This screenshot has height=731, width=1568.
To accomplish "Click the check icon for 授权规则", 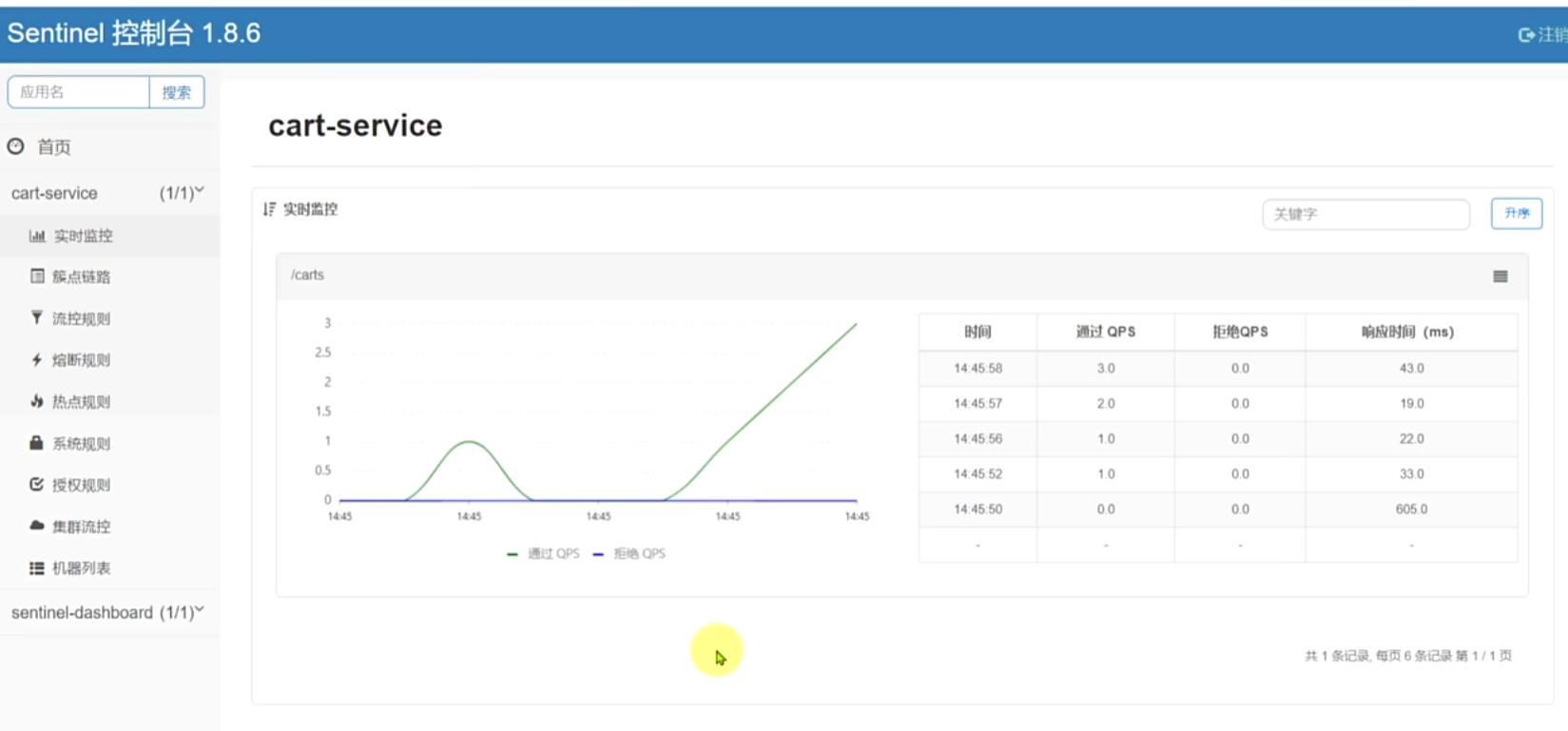I will [x=36, y=484].
